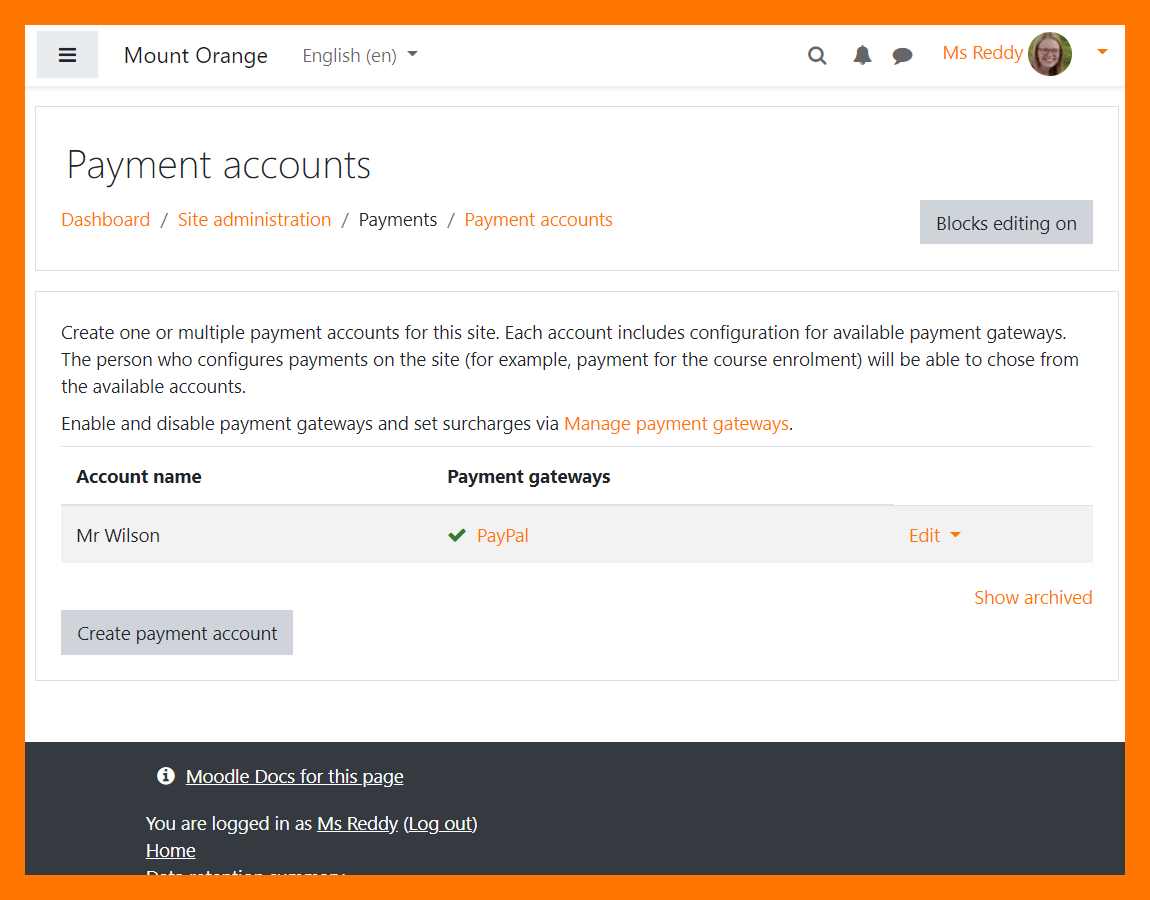The height and width of the screenshot is (900, 1150).
Task: Open the user menu dropdown arrow
Action: point(1102,52)
